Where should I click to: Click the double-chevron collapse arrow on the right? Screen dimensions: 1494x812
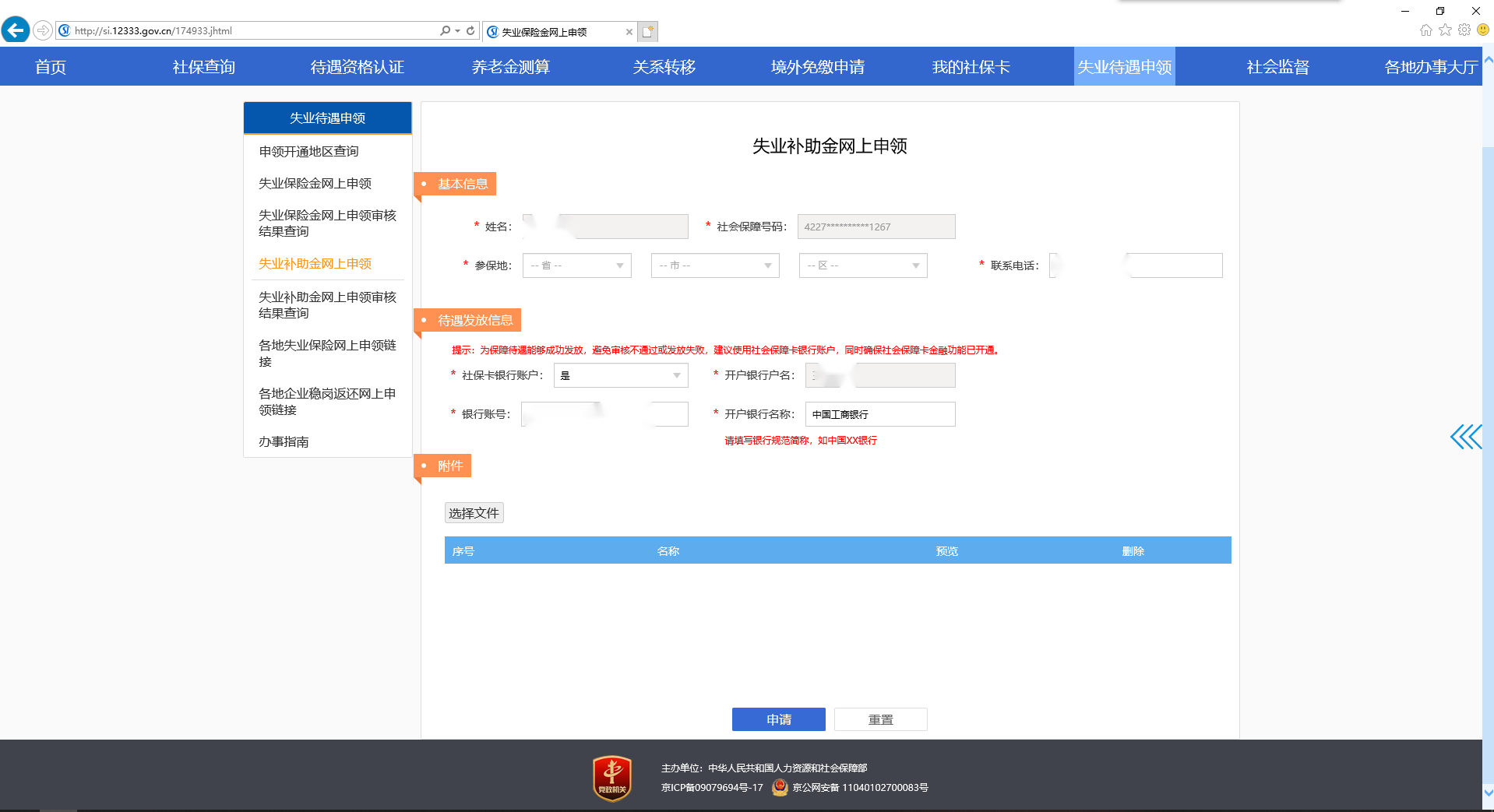point(1465,437)
